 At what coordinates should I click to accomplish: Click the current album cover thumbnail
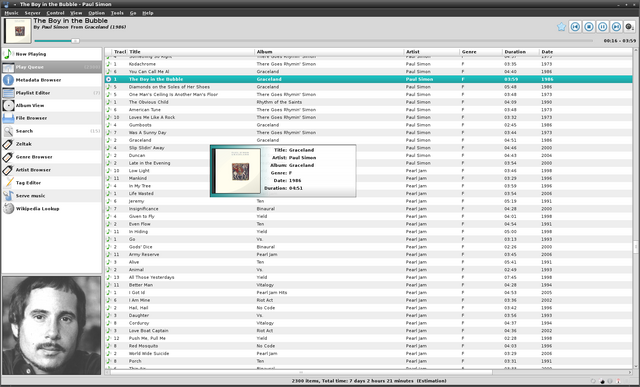tap(18, 31)
